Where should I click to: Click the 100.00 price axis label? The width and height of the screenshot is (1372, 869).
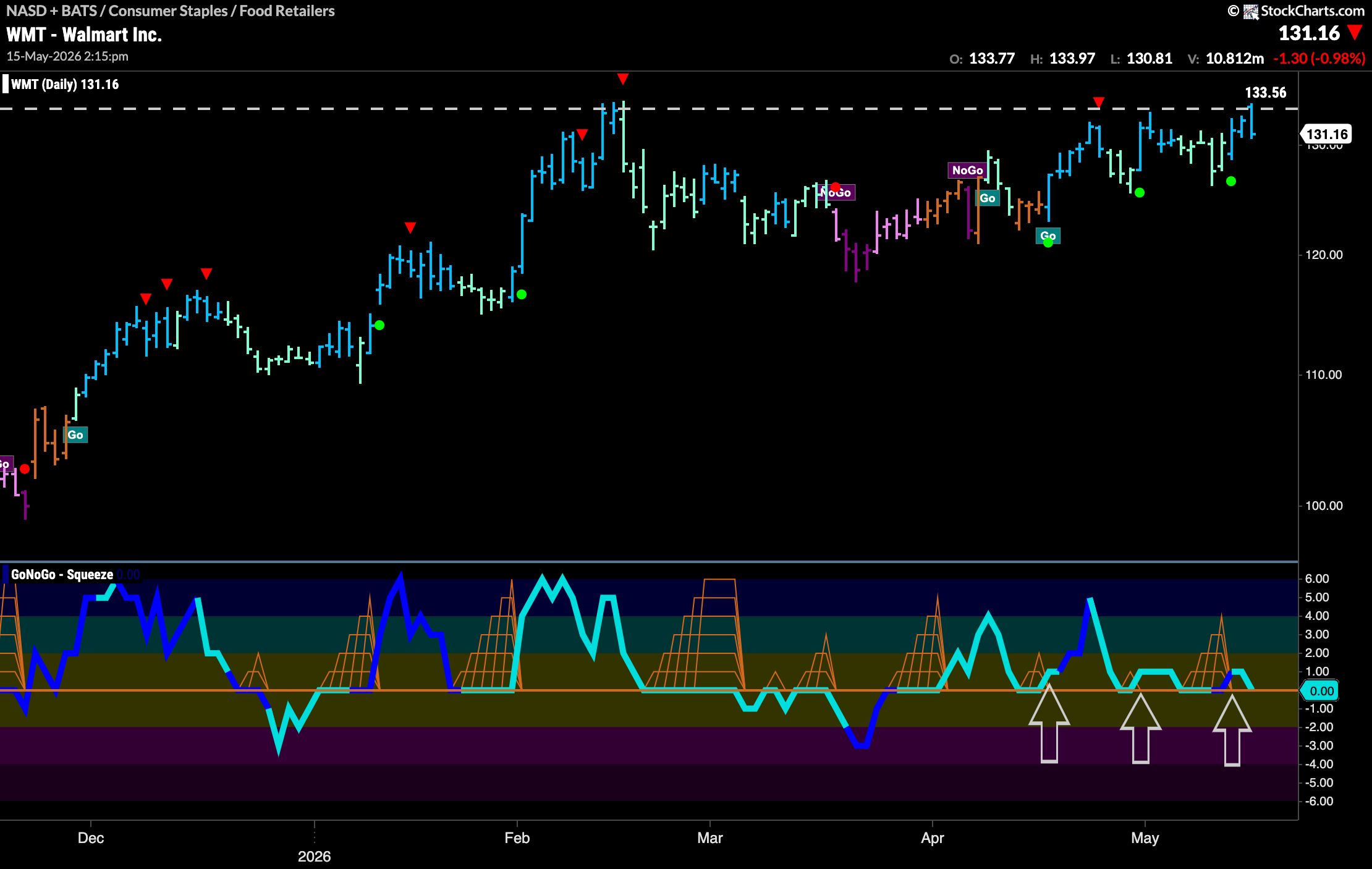click(x=1324, y=506)
